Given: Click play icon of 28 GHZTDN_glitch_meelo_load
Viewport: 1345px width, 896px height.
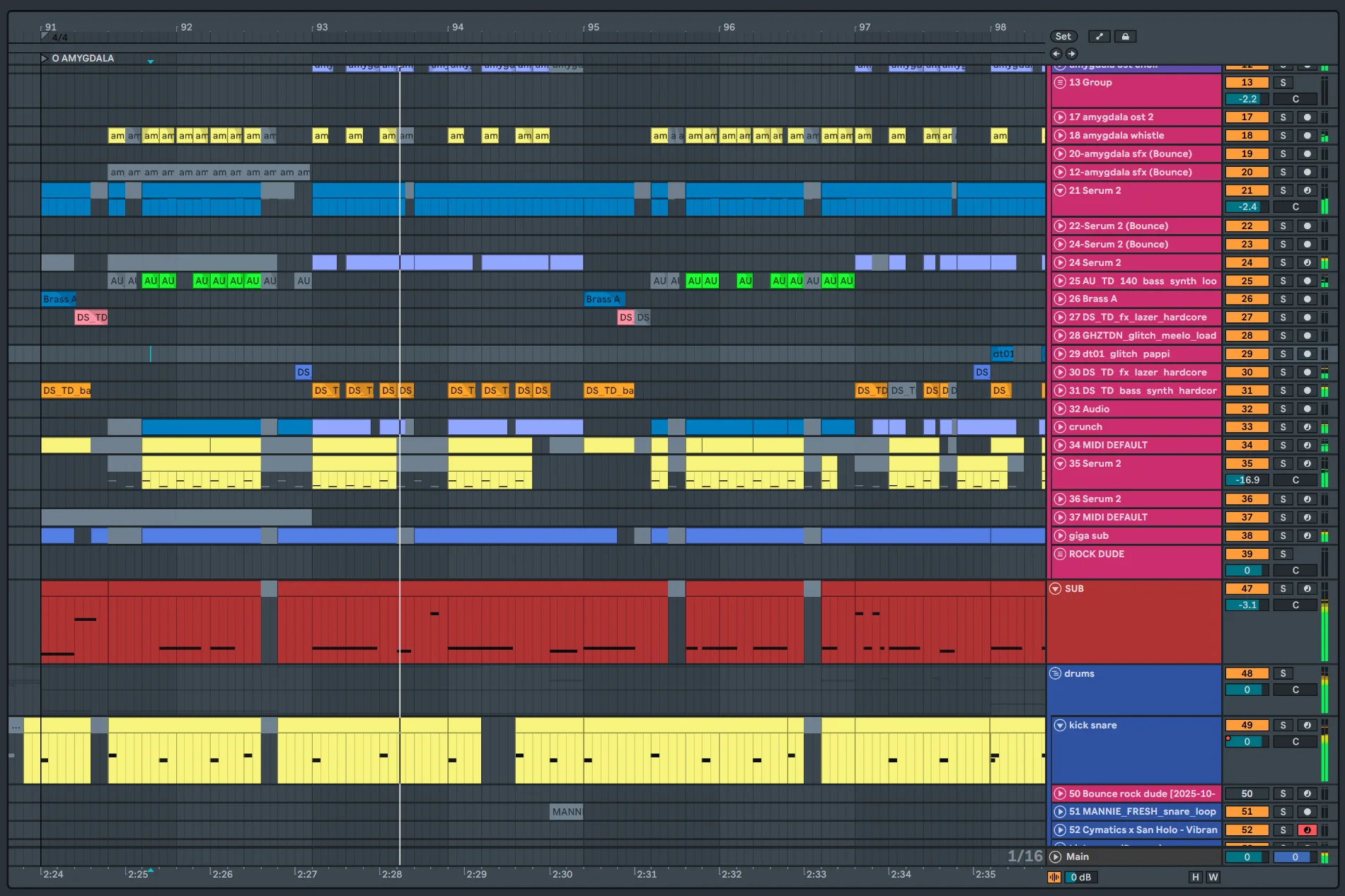Looking at the screenshot, I should point(1060,336).
